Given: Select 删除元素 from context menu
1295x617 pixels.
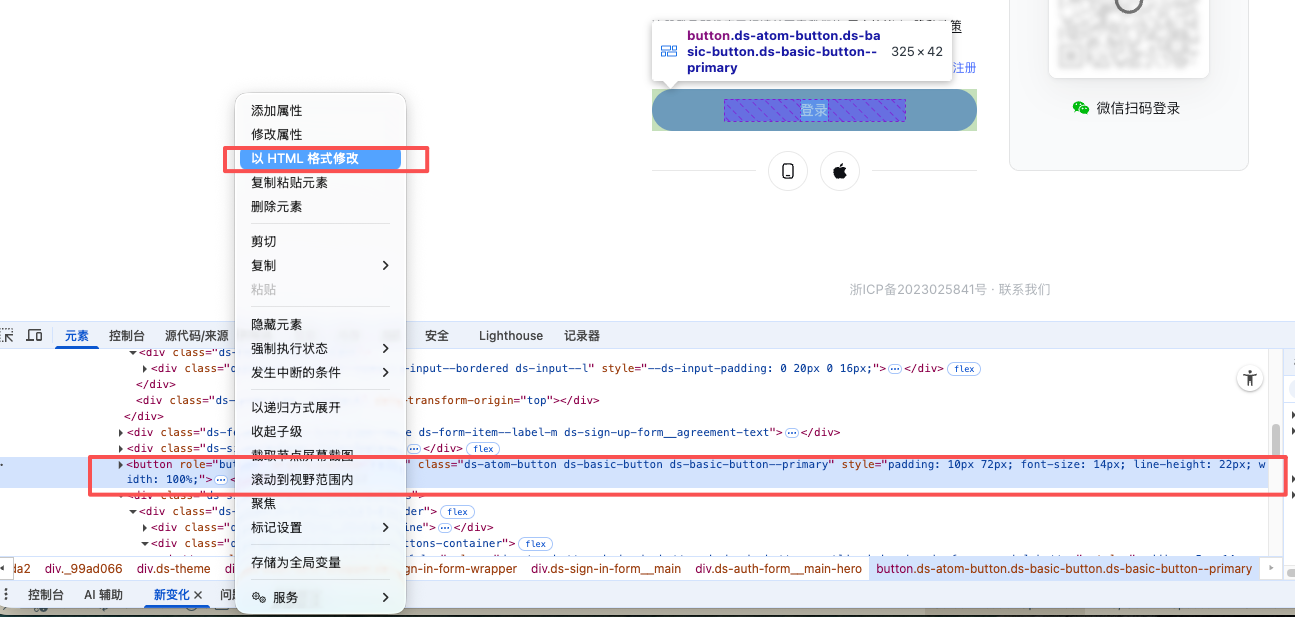Looking at the screenshot, I should pos(277,207).
